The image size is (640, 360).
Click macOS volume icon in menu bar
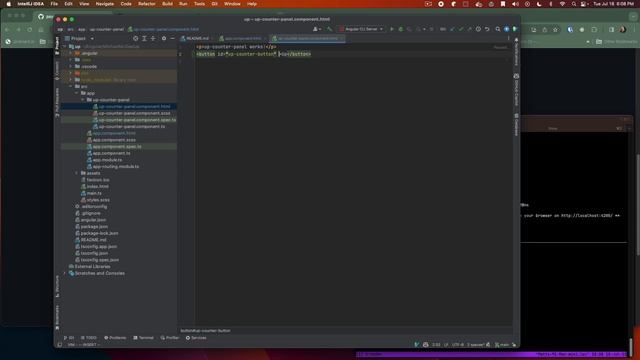click(x=515, y=4)
